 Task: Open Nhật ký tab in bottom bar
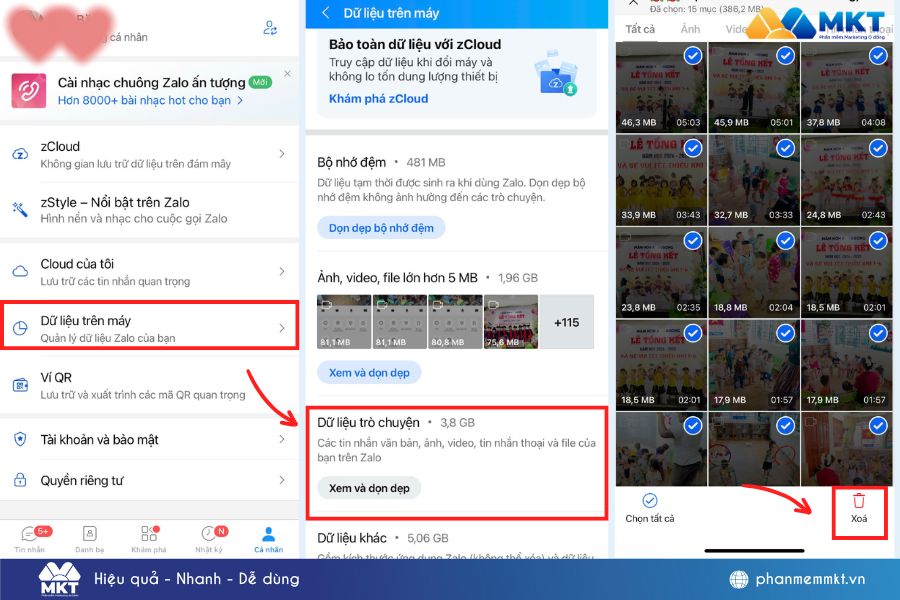point(209,539)
